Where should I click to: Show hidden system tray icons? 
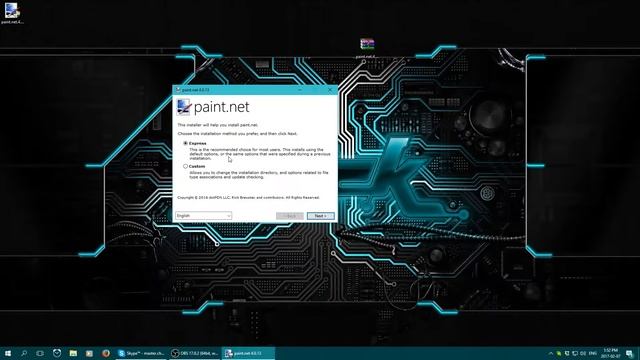[550, 353]
